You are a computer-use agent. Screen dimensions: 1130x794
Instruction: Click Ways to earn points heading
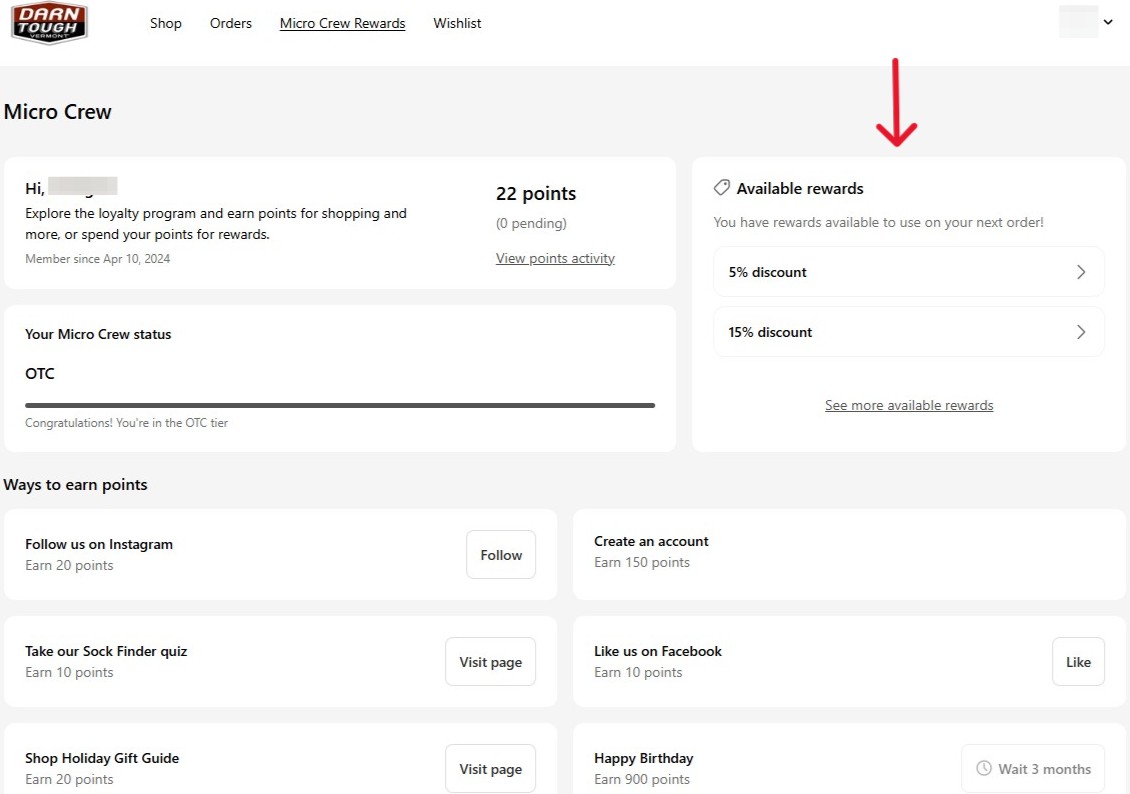coord(76,485)
